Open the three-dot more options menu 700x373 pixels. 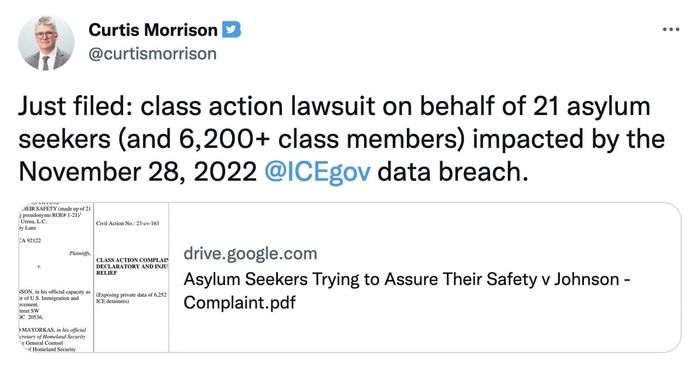671,29
